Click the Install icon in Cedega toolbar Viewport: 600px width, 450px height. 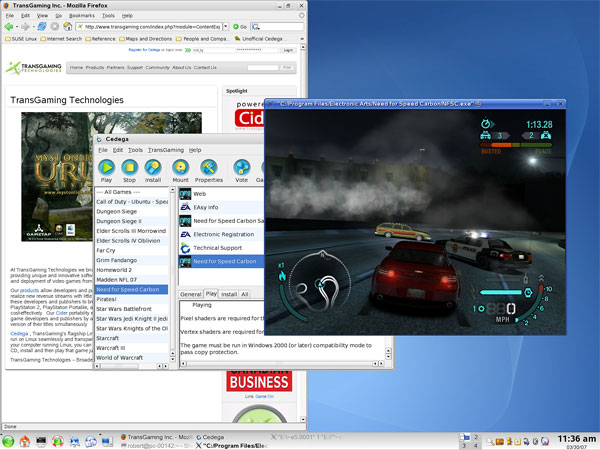[153, 168]
